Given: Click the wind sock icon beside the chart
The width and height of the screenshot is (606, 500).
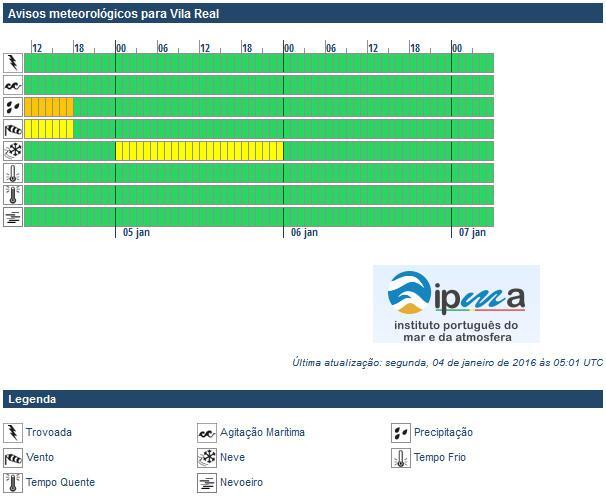Looking at the screenshot, I should click(x=13, y=129).
